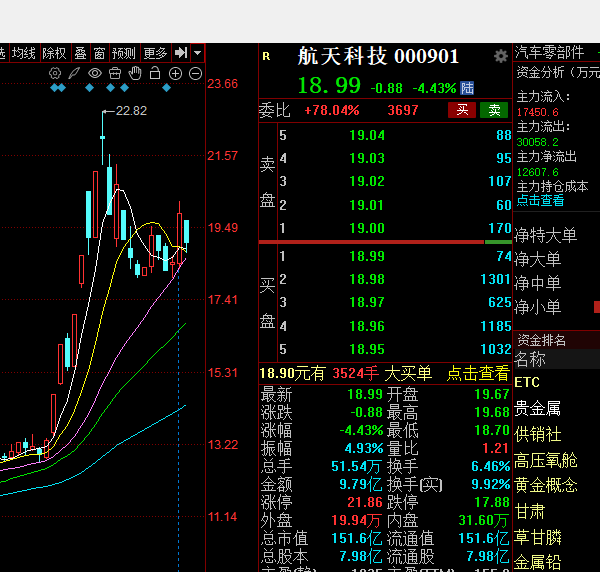600x572 pixels.
Task: Click sell level 5 price 19.04
Action: click(x=367, y=135)
